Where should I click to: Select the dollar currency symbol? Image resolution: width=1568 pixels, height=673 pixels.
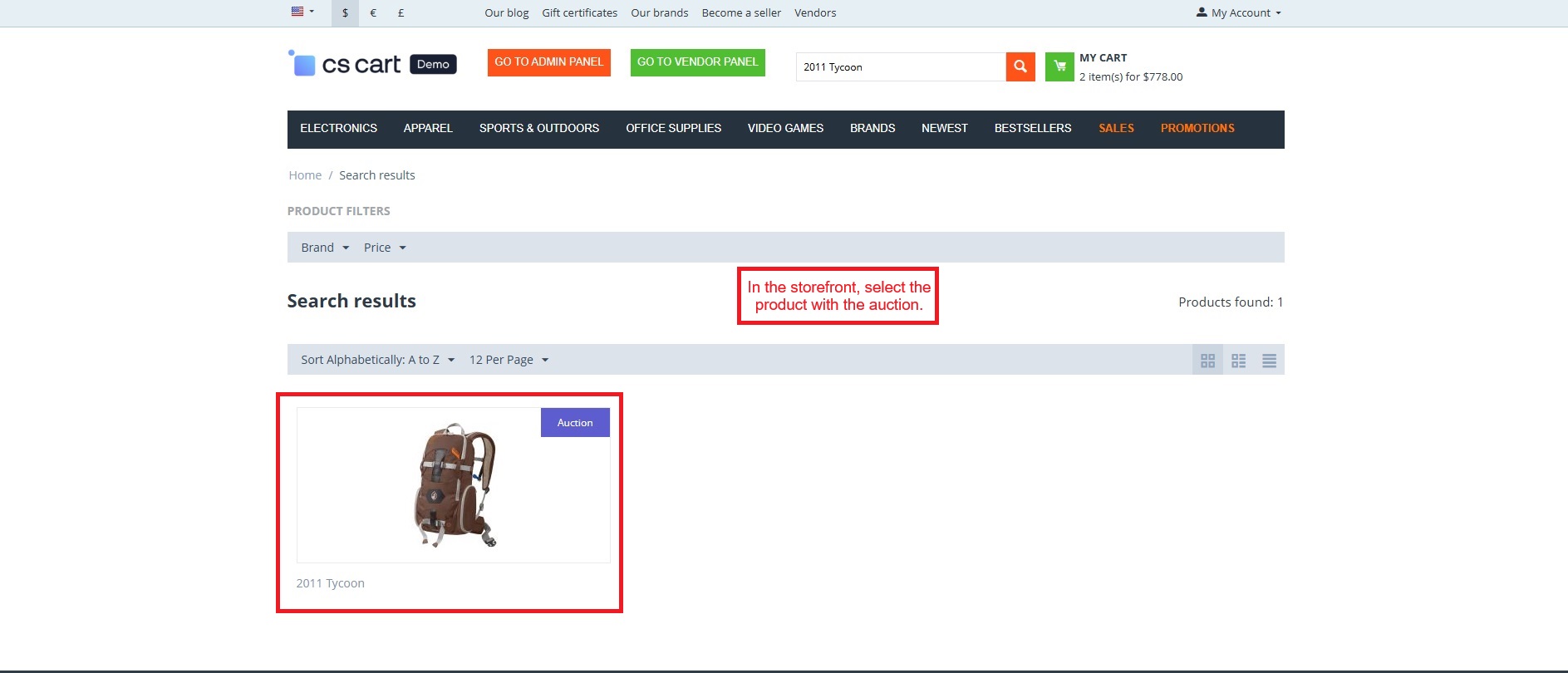[345, 13]
